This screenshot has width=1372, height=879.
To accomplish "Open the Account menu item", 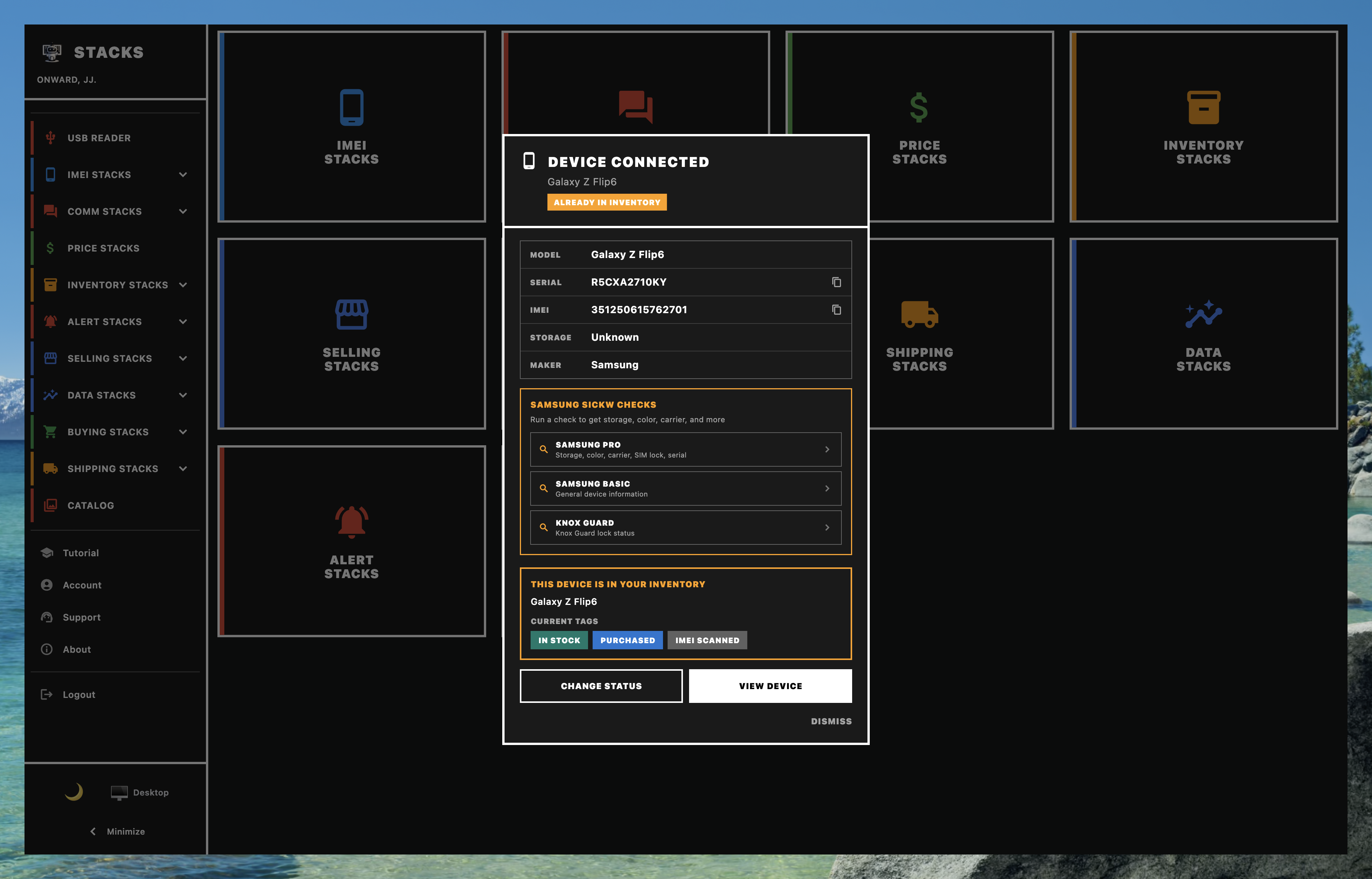I will (82, 585).
